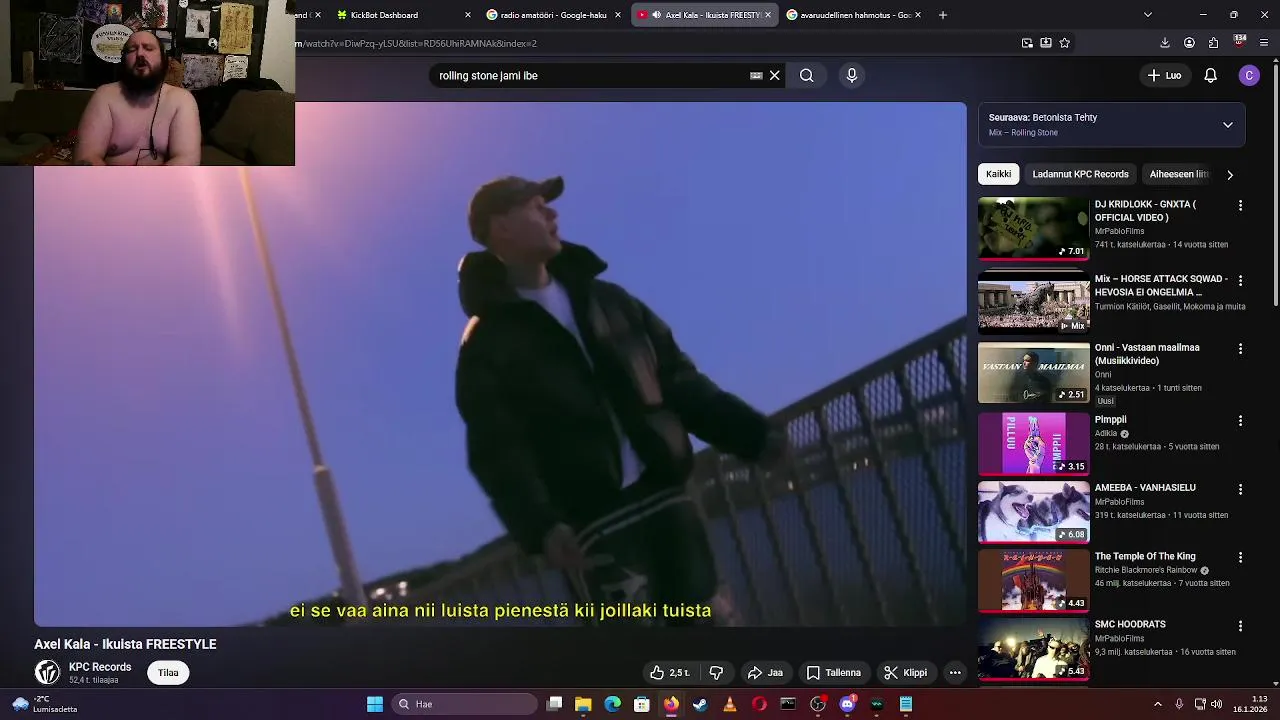Open the terminal app in the taskbar
Image resolution: width=1280 pixels, height=720 pixels.
point(788,704)
